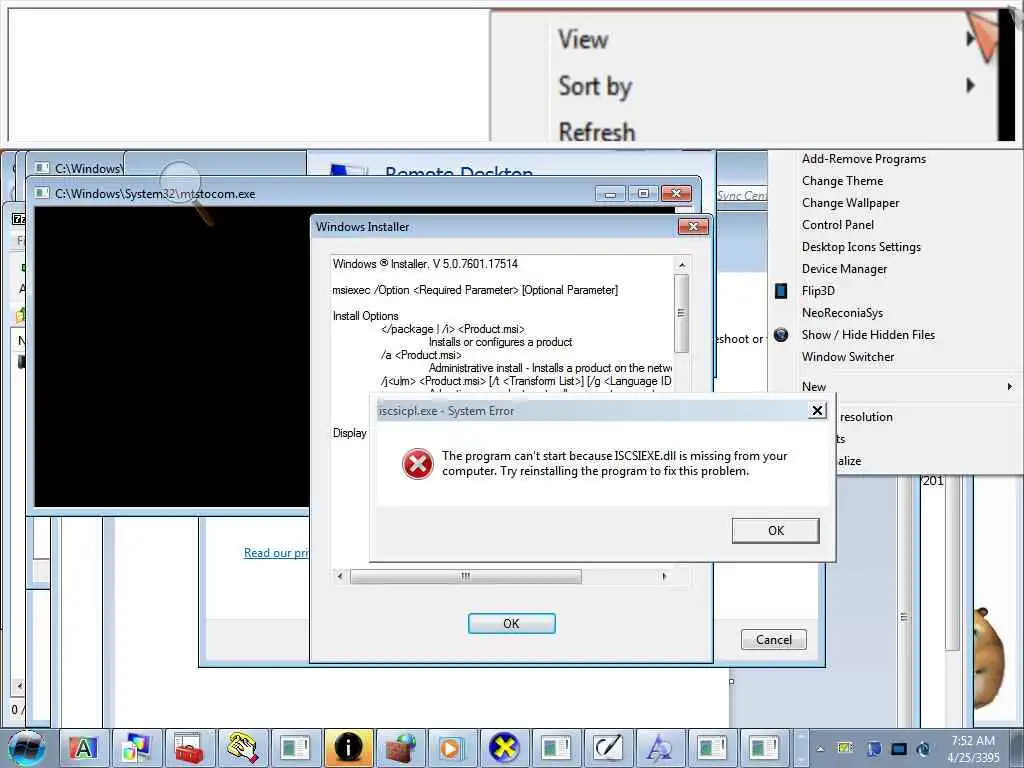Viewport: 1024px width, 768px height.
Task: Open Device Manager from context menu
Action: click(x=844, y=269)
